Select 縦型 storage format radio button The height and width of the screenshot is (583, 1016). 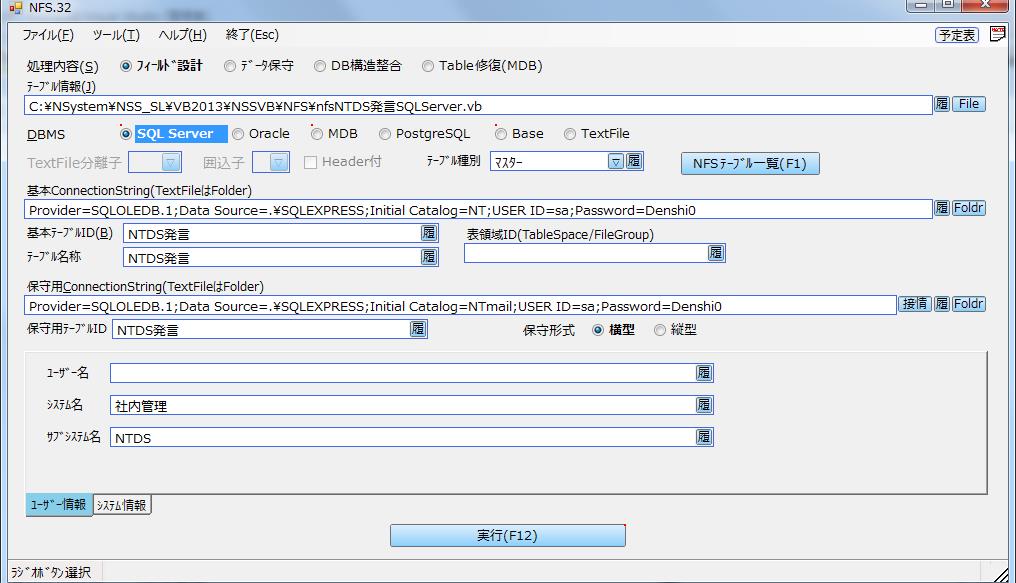pyautogui.click(x=659, y=330)
